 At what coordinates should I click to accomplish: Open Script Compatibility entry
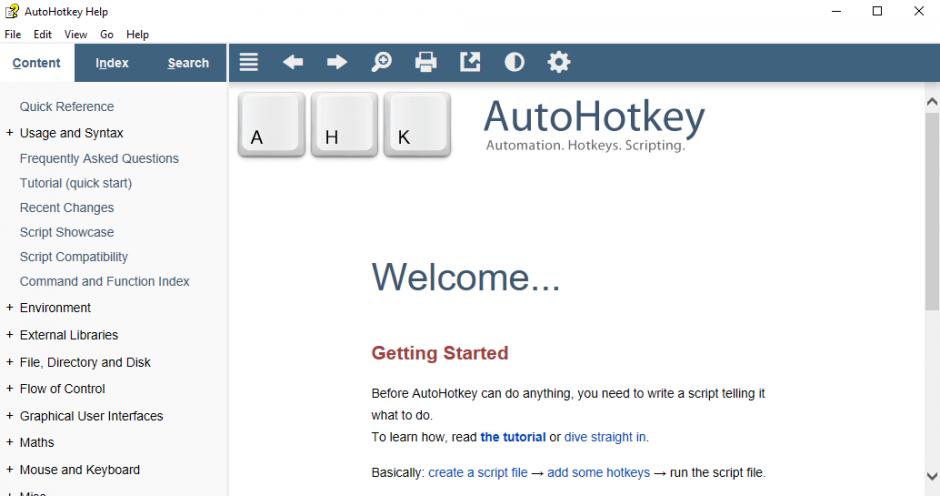click(74, 257)
